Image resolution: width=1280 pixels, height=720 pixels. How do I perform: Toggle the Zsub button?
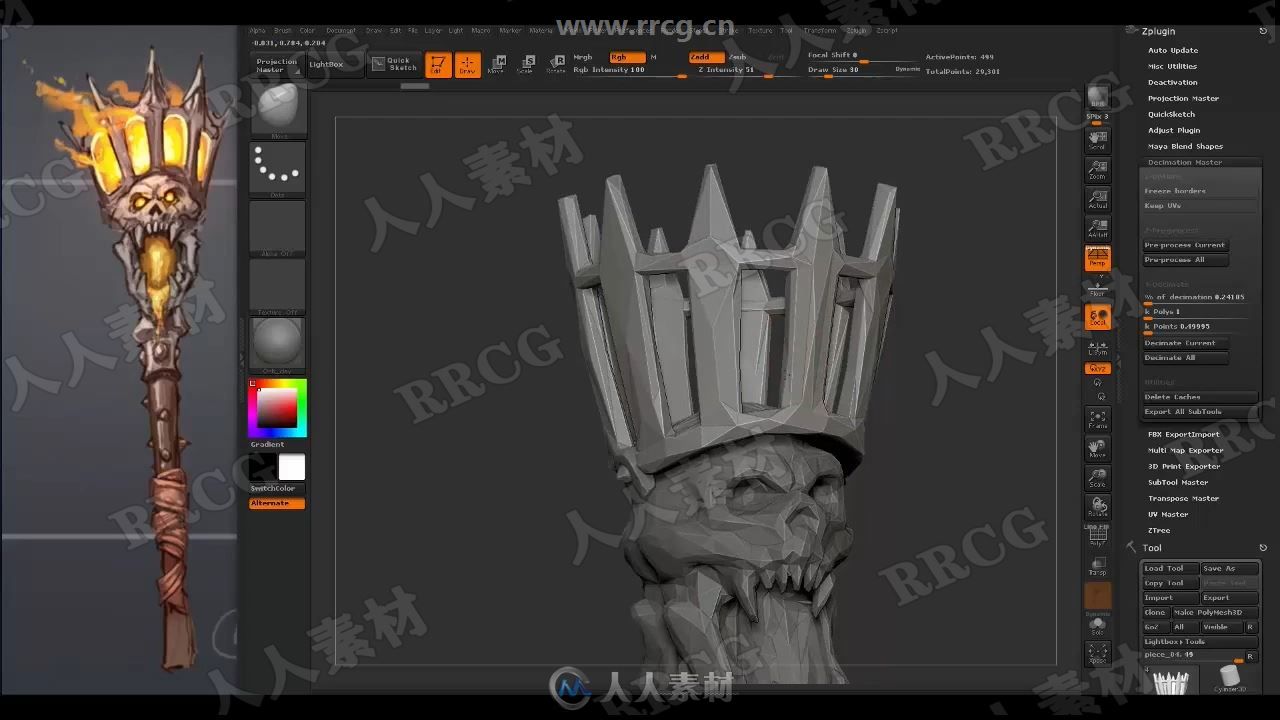[738, 58]
